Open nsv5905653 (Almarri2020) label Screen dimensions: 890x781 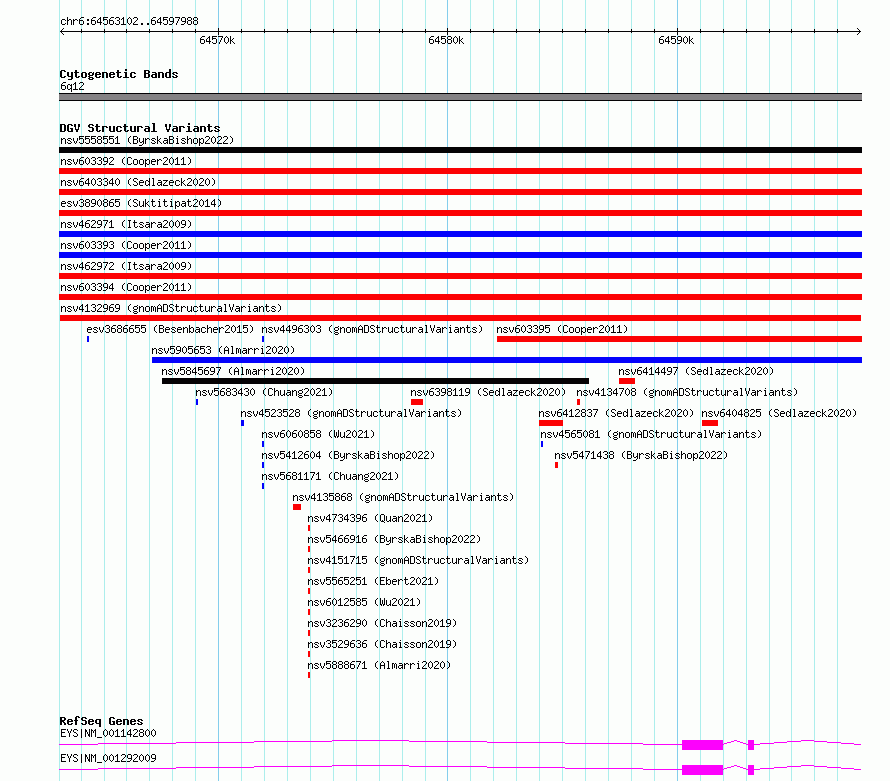(223, 350)
